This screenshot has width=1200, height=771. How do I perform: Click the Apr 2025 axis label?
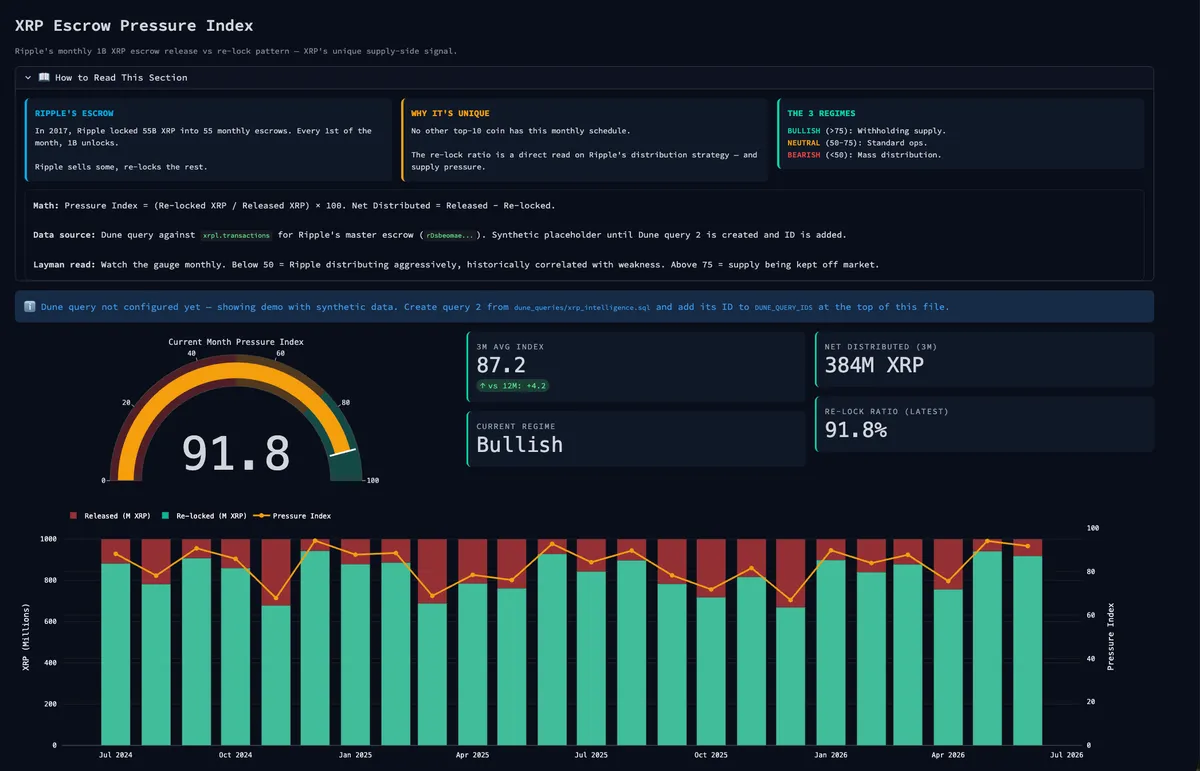[472, 755]
